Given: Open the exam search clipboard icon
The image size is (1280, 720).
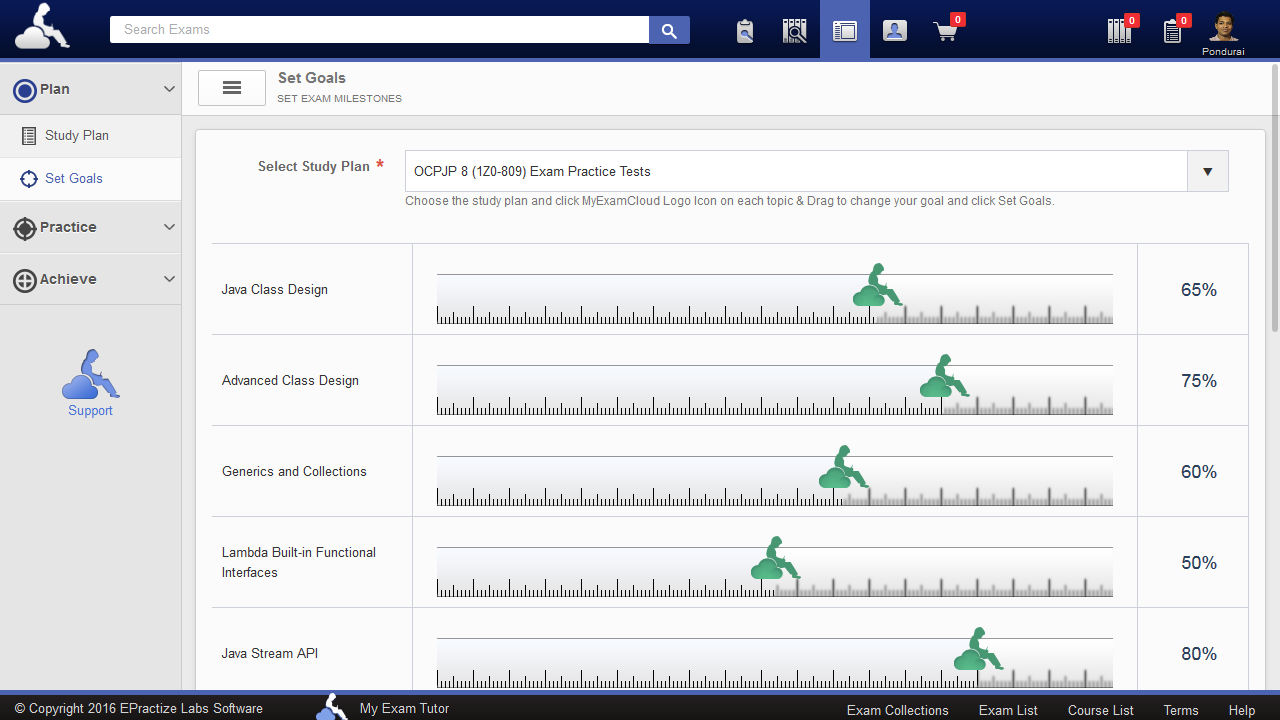Looking at the screenshot, I should click(744, 30).
